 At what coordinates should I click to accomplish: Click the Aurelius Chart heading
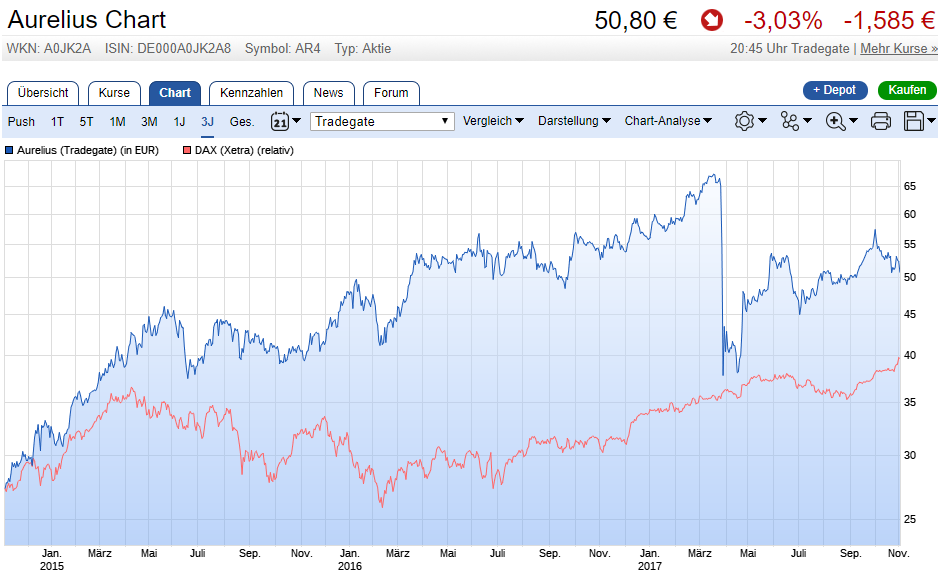pyautogui.click(x=87, y=20)
